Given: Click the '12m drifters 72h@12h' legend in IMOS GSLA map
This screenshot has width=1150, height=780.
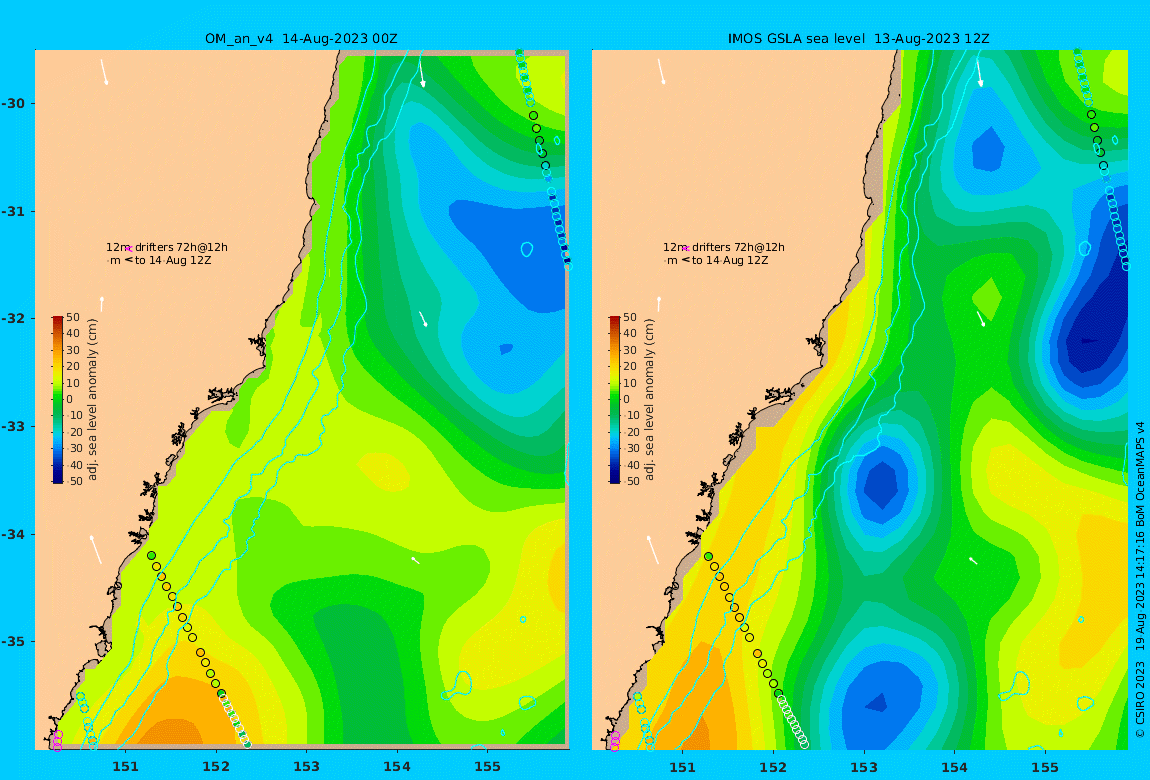Looking at the screenshot, I should click(x=724, y=247).
